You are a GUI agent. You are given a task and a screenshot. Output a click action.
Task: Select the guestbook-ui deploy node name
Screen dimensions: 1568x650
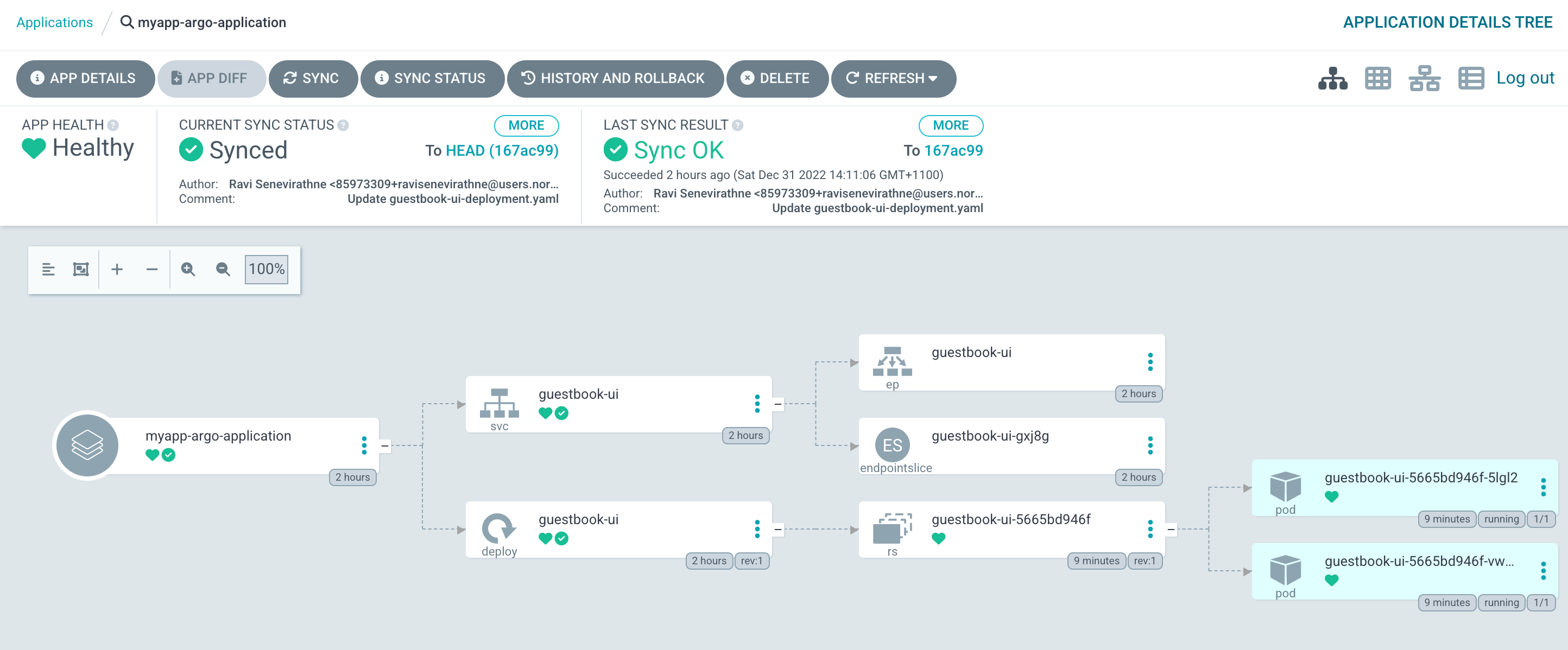pos(578,519)
